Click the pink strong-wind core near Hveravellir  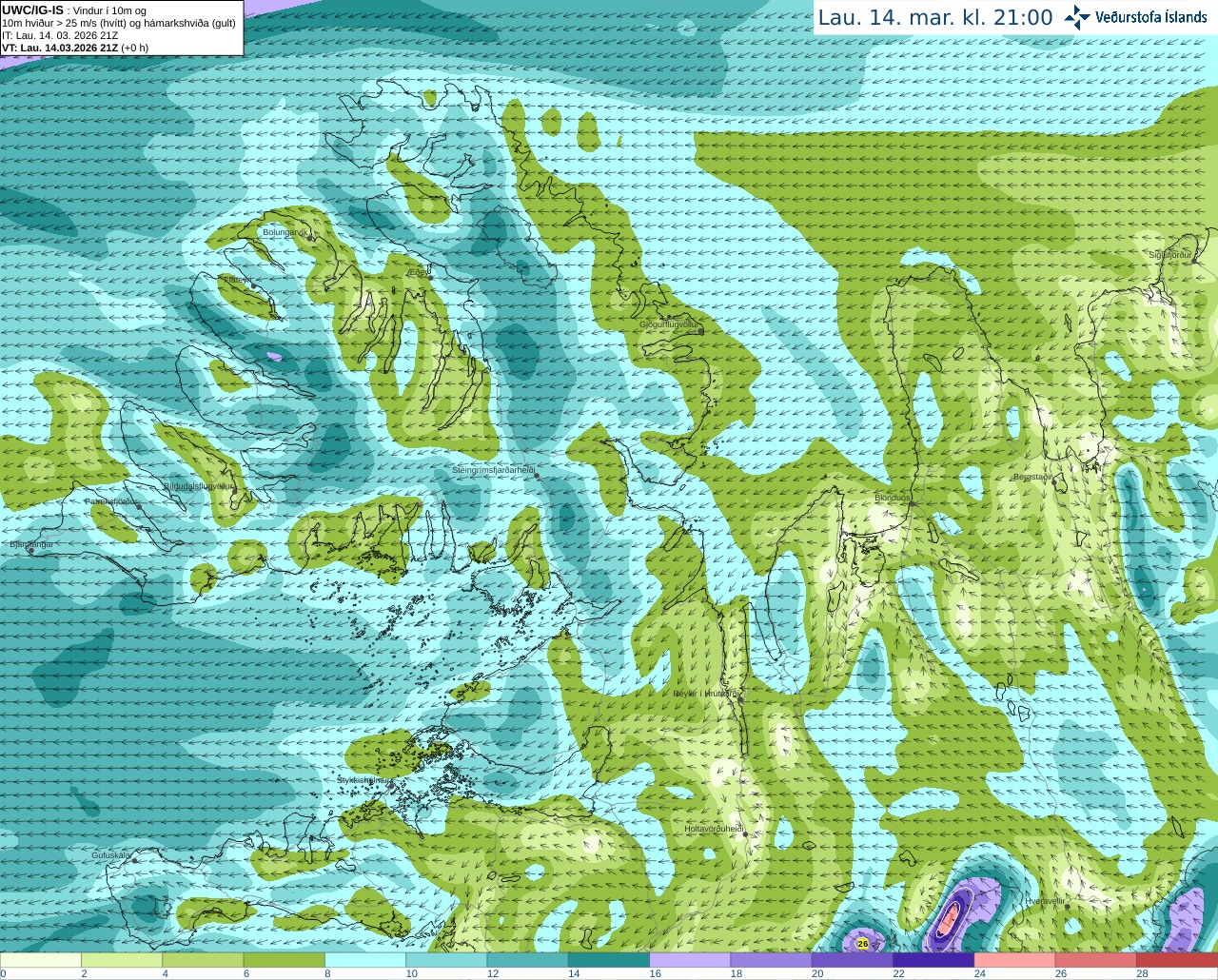pos(950,919)
